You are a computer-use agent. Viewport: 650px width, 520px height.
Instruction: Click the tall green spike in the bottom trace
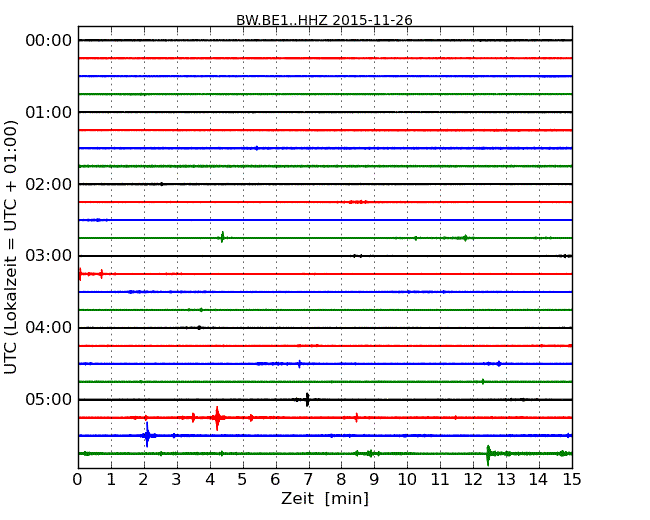pos(488,455)
